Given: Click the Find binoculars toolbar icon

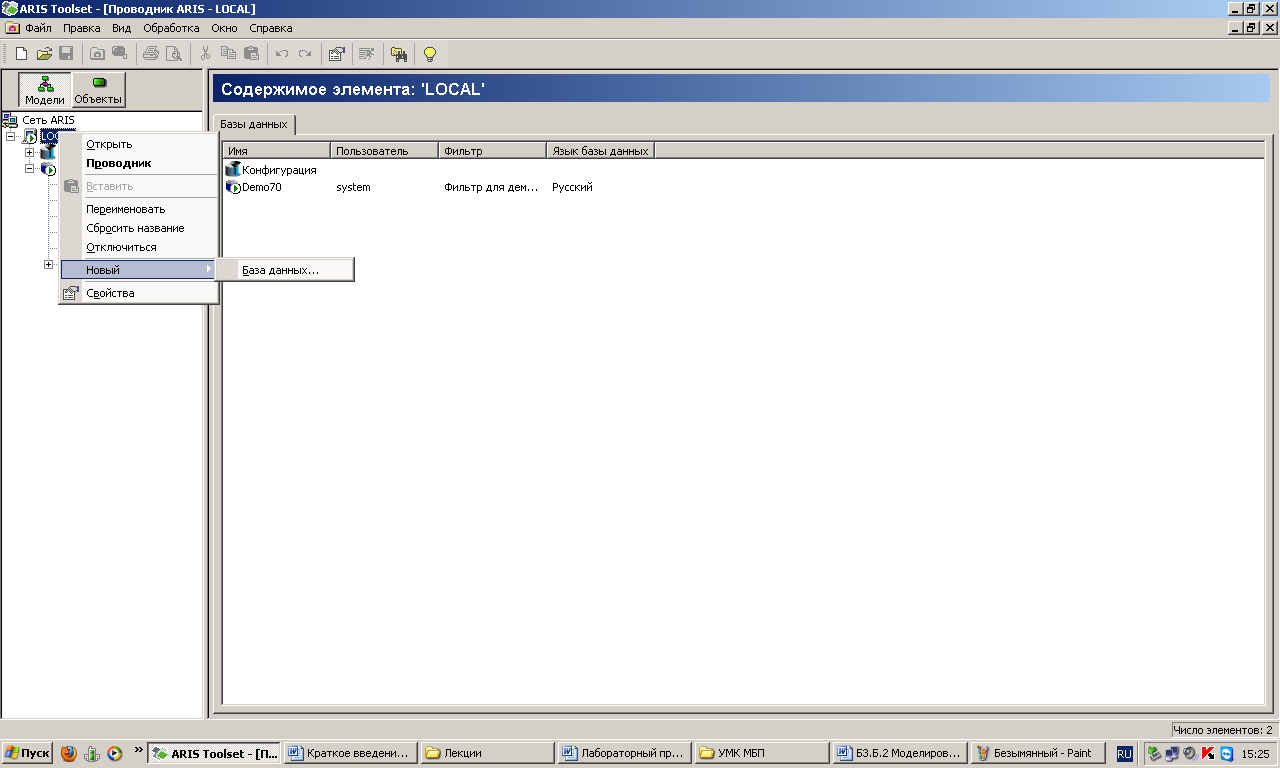Looking at the screenshot, I should (399, 54).
